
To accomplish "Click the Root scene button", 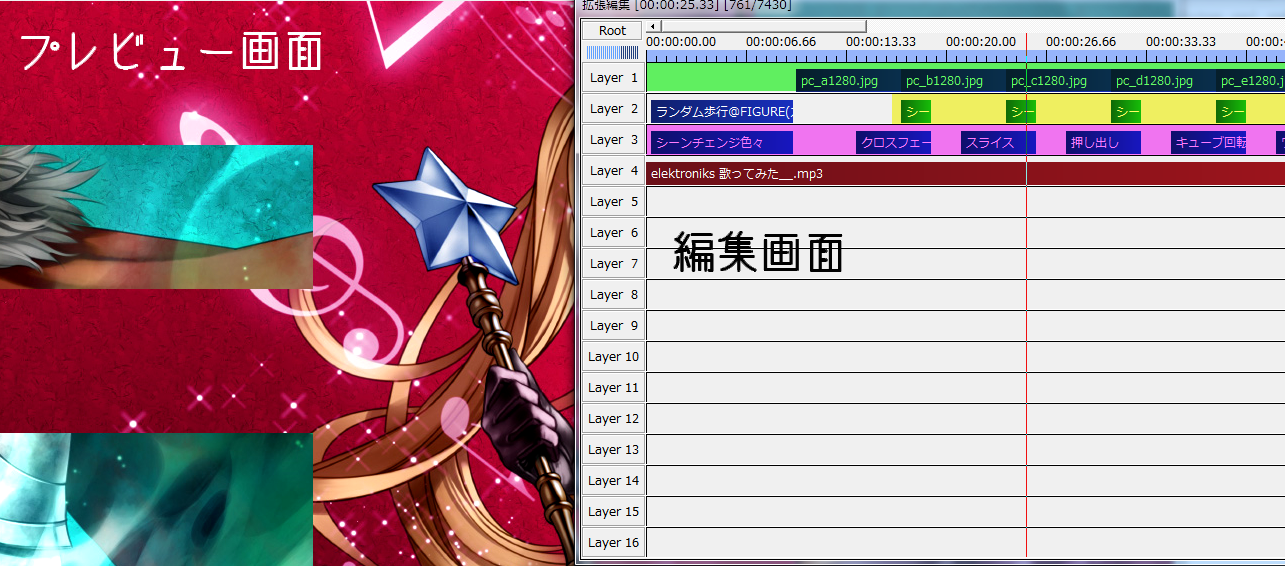I will [x=613, y=31].
